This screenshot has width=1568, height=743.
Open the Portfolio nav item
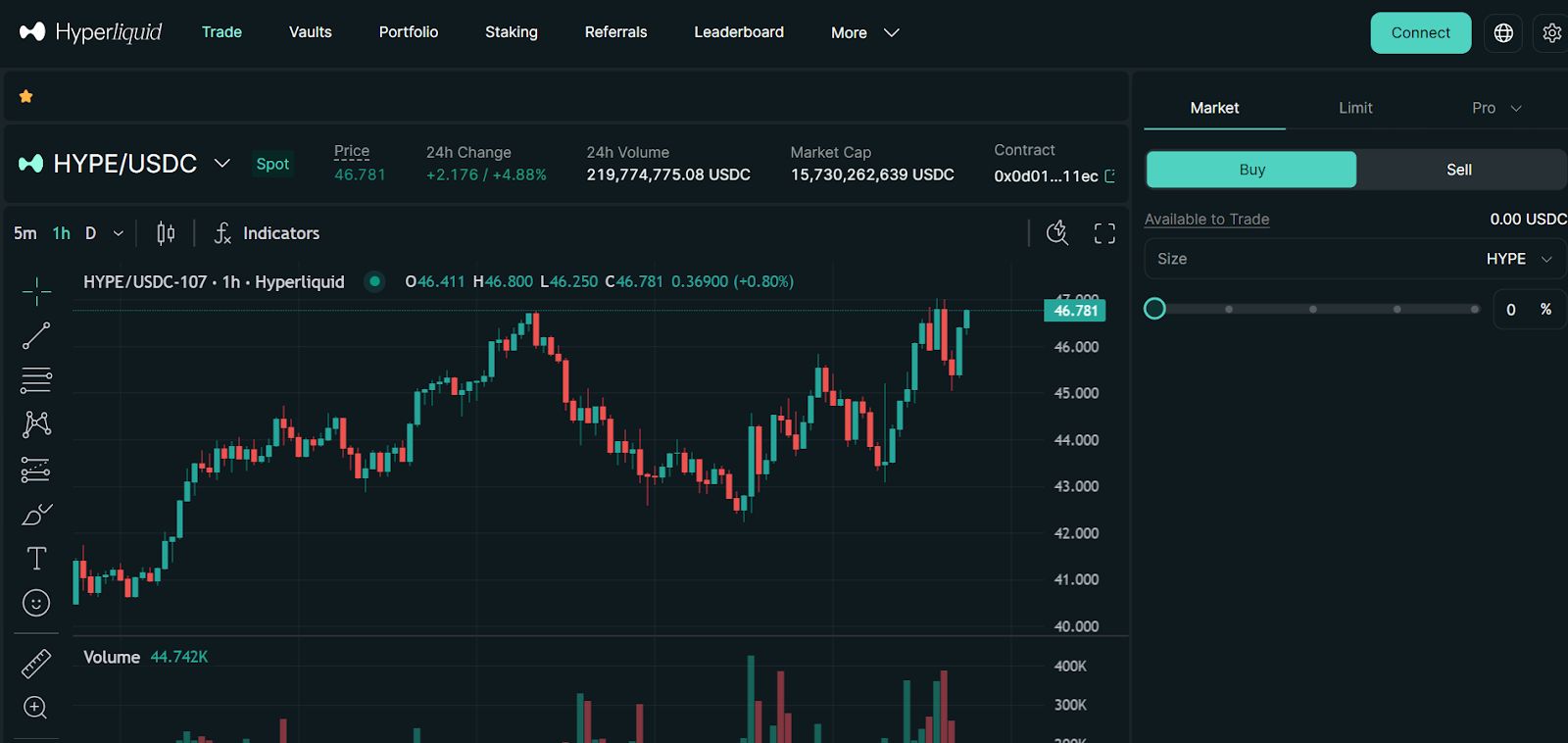click(x=409, y=32)
